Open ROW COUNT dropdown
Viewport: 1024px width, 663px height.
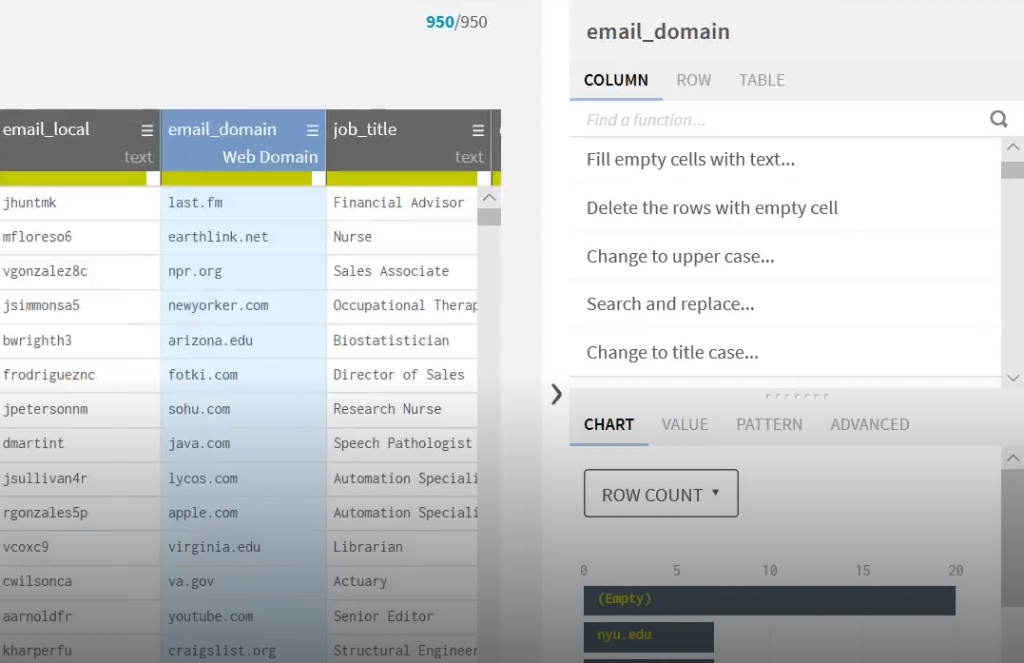click(661, 493)
